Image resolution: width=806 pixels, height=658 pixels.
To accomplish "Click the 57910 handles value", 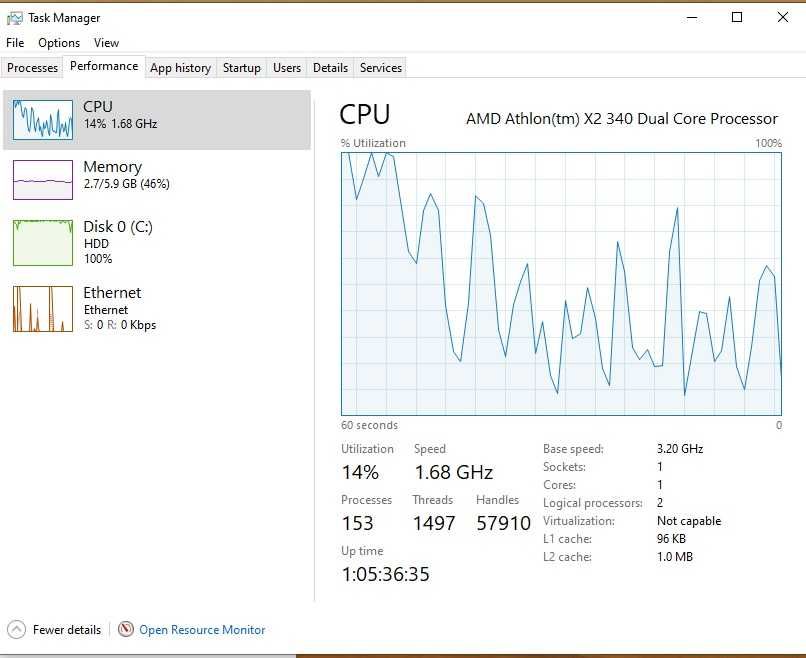I will [x=503, y=523].
